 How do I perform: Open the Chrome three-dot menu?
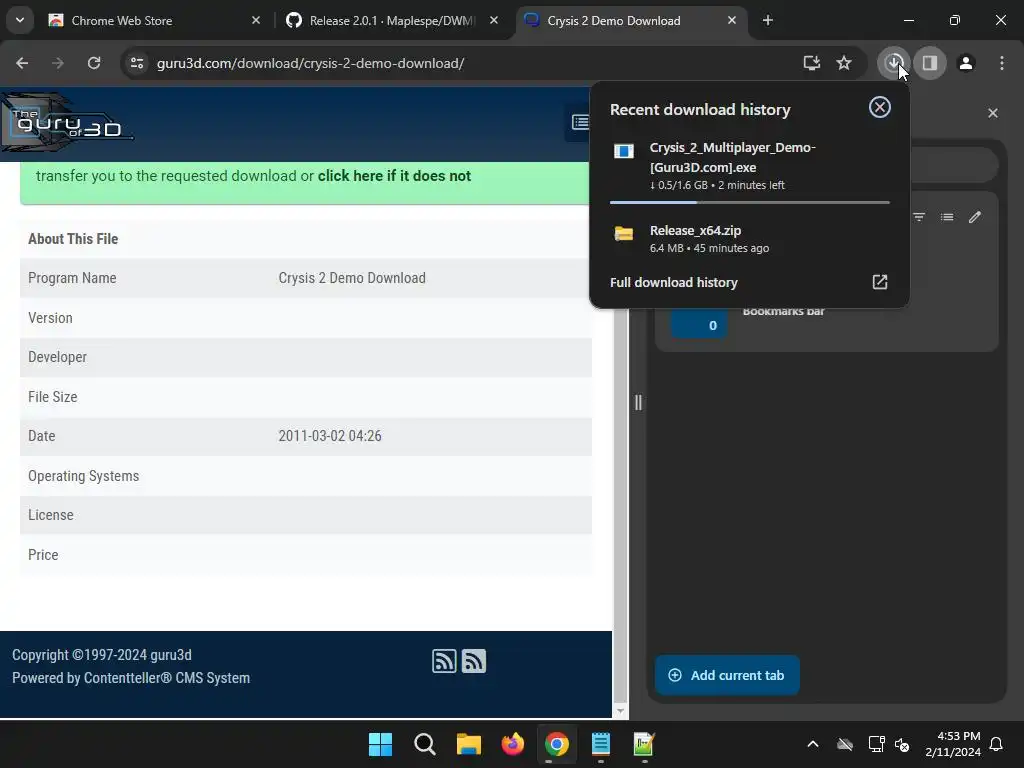1002,63
